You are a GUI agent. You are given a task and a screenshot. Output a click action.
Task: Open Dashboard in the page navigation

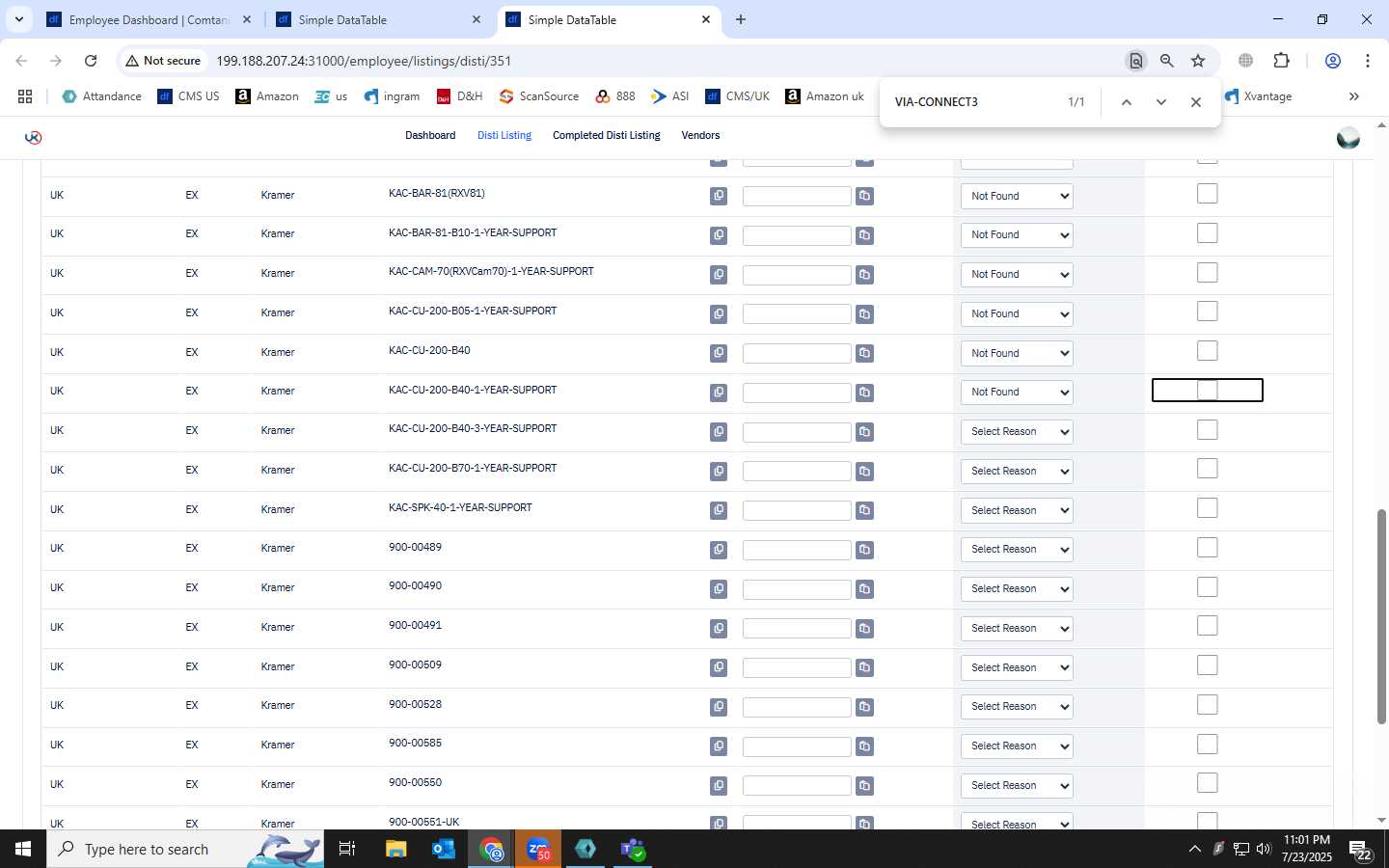[x=430, y=136]
